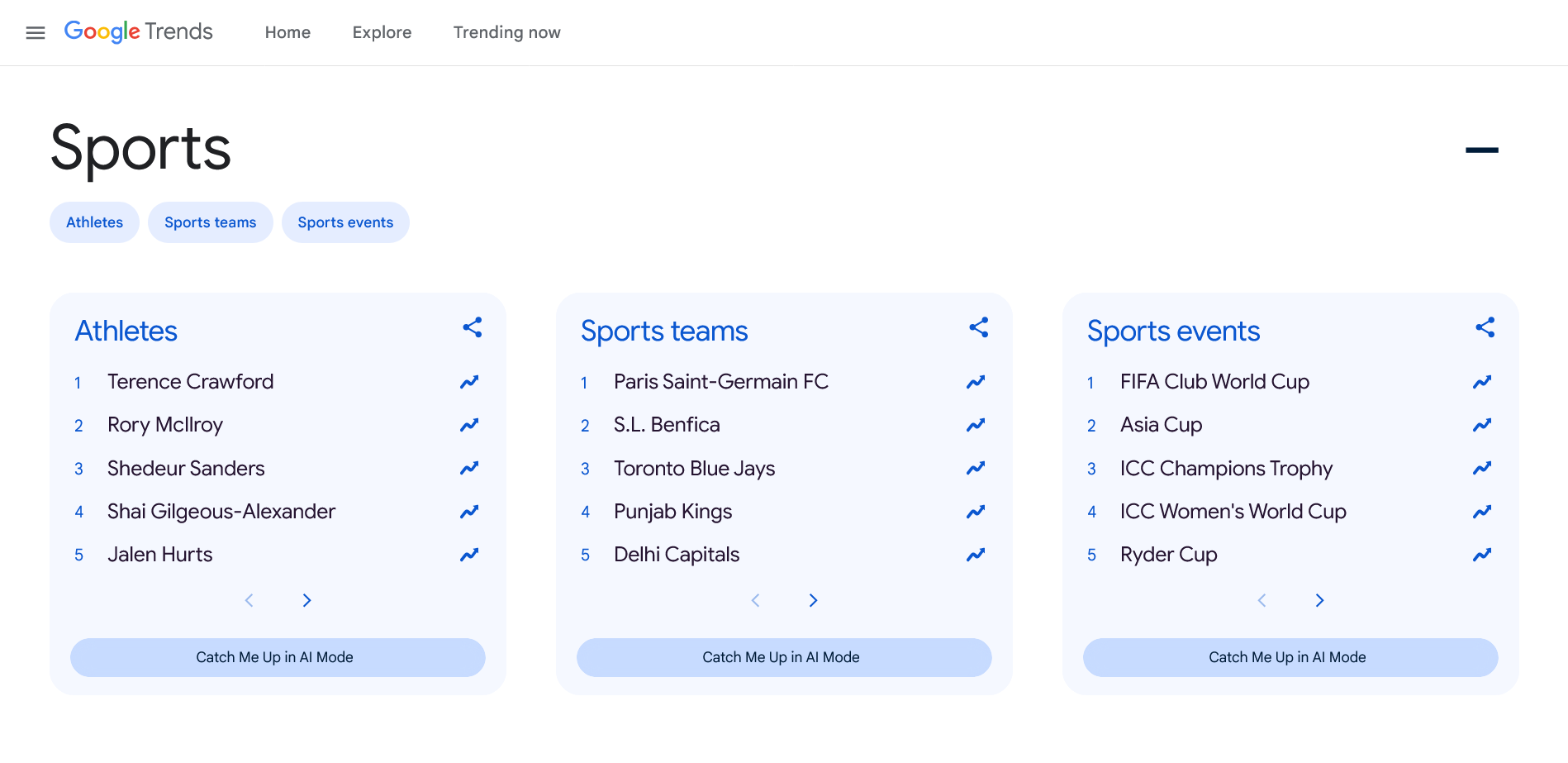Click trending icon beside Jalen Hurts
1568x763 pixels.
(x=469, y=555)
